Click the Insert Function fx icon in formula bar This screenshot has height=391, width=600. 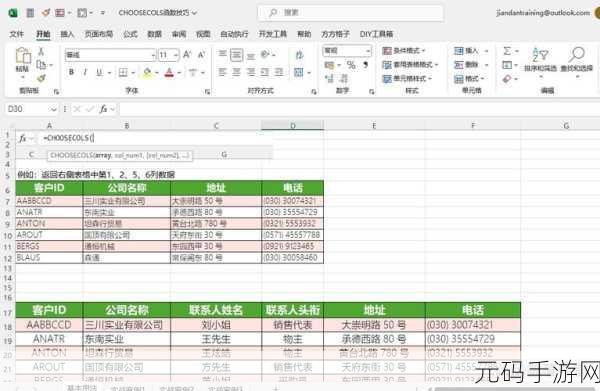pyautogui.click(x=103, y=109)
